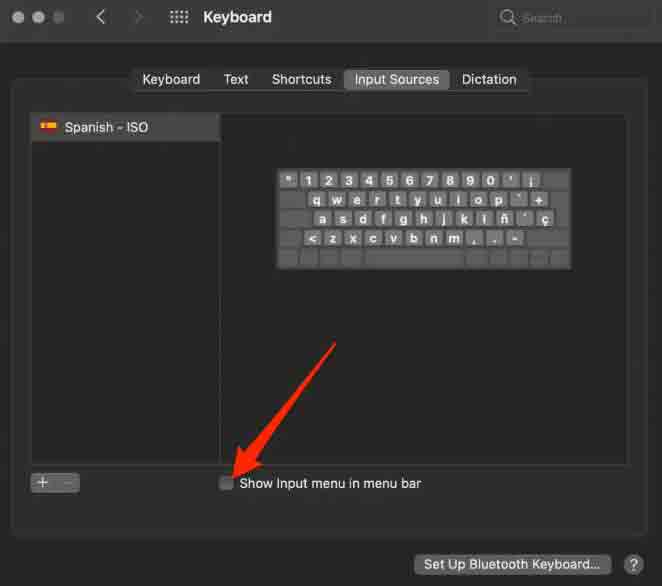
Task: Remove input source with minus button
Action: tap(68, 483)
